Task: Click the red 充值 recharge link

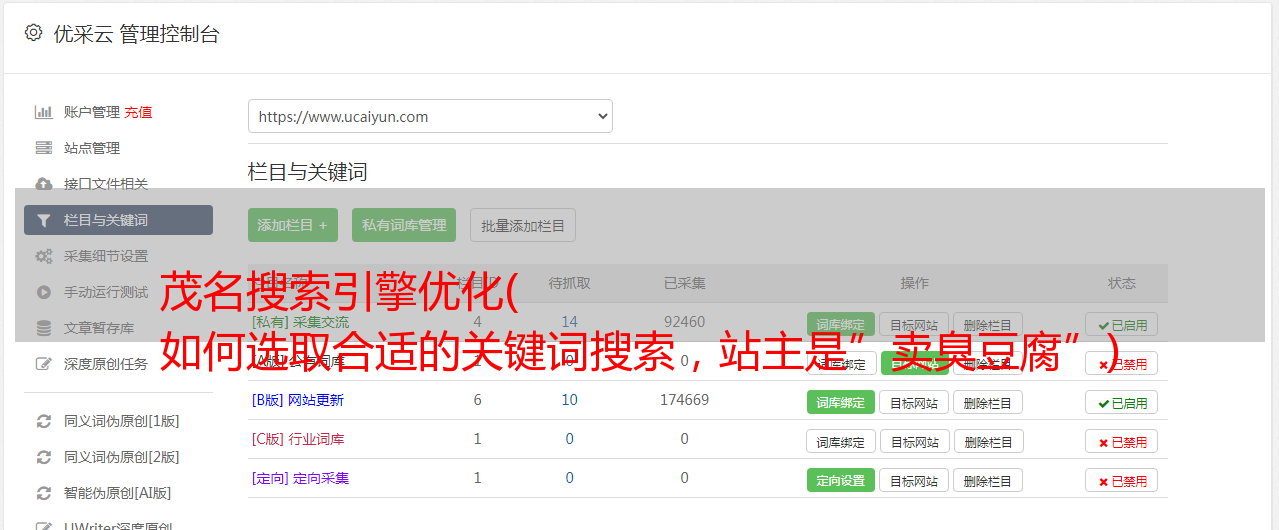Action: (139, 112)
